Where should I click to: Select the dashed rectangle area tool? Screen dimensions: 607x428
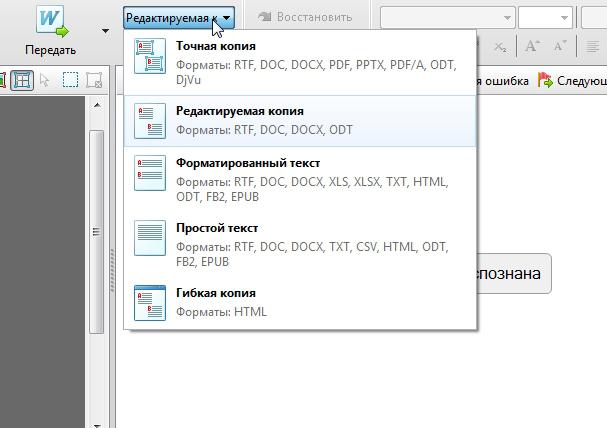point(71,80)
